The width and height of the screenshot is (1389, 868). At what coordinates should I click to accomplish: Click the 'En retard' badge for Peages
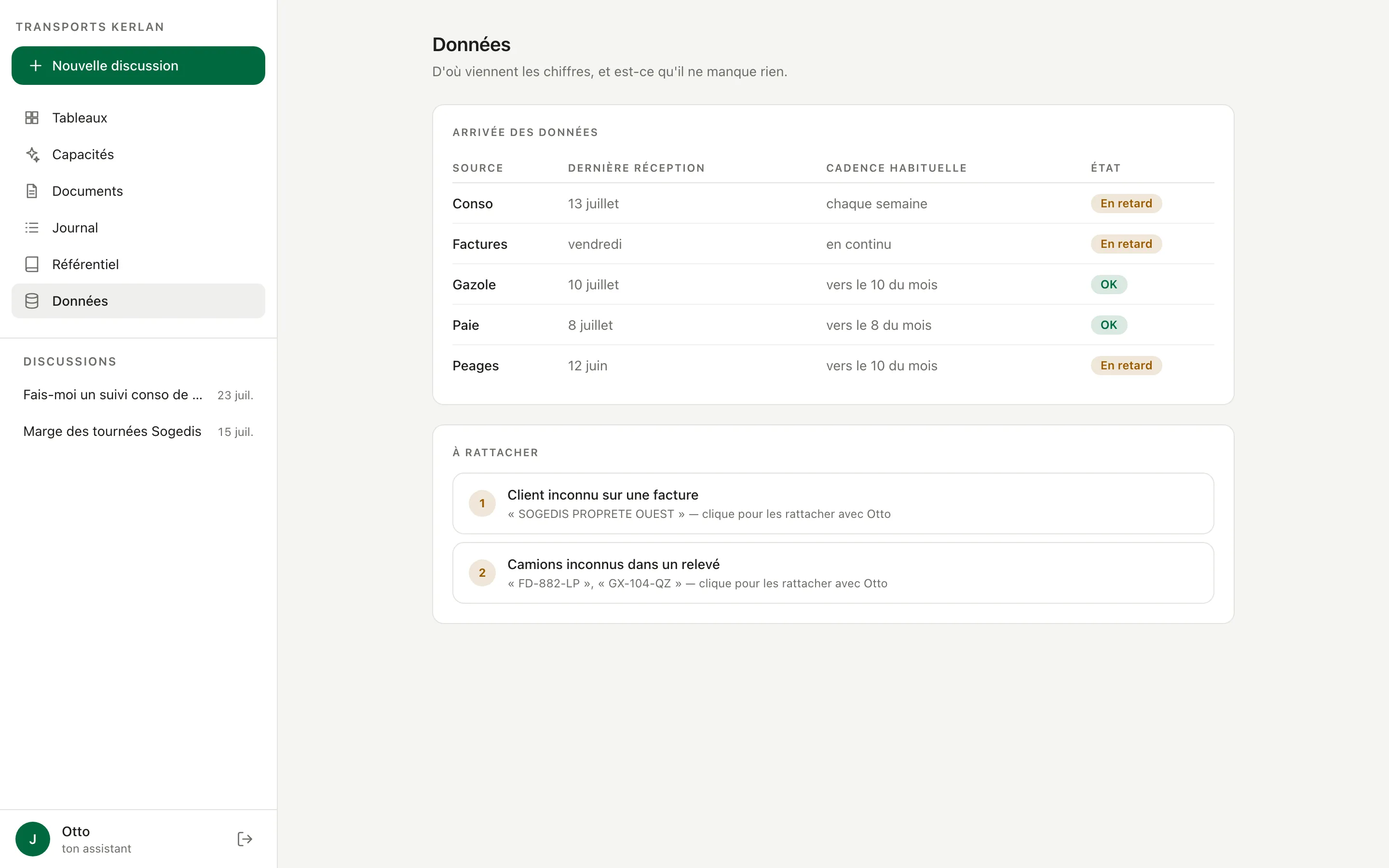tap(1126, 366)
